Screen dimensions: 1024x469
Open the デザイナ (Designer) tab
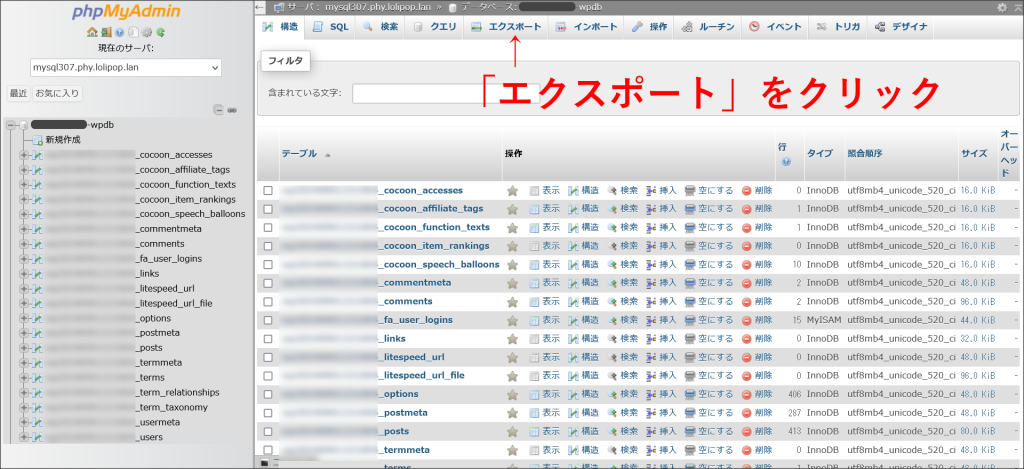(x=901, y=27)
